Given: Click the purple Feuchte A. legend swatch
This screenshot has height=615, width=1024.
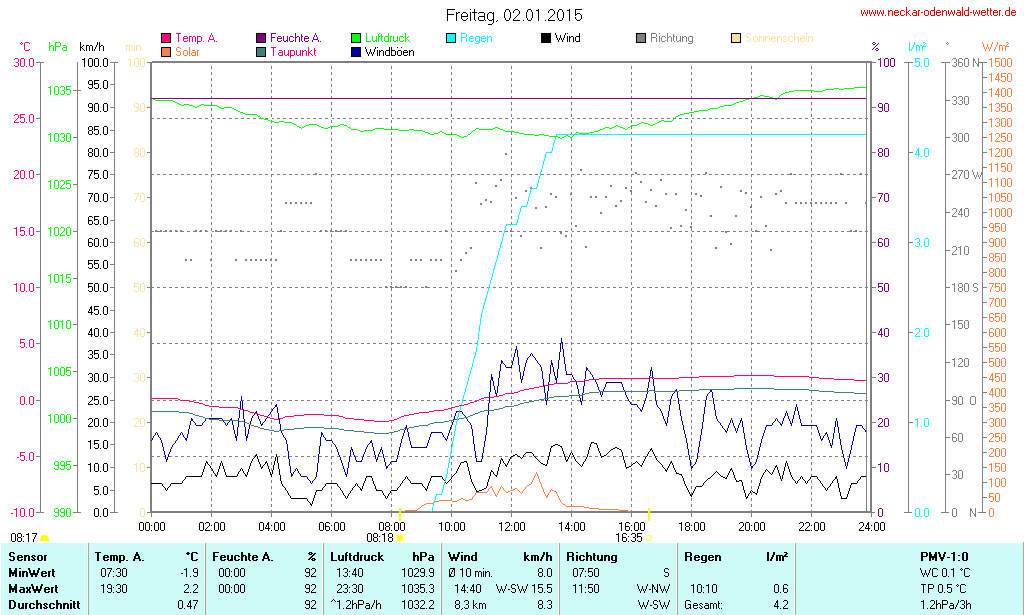Looking at the screenshot, I should pos(262,38).
